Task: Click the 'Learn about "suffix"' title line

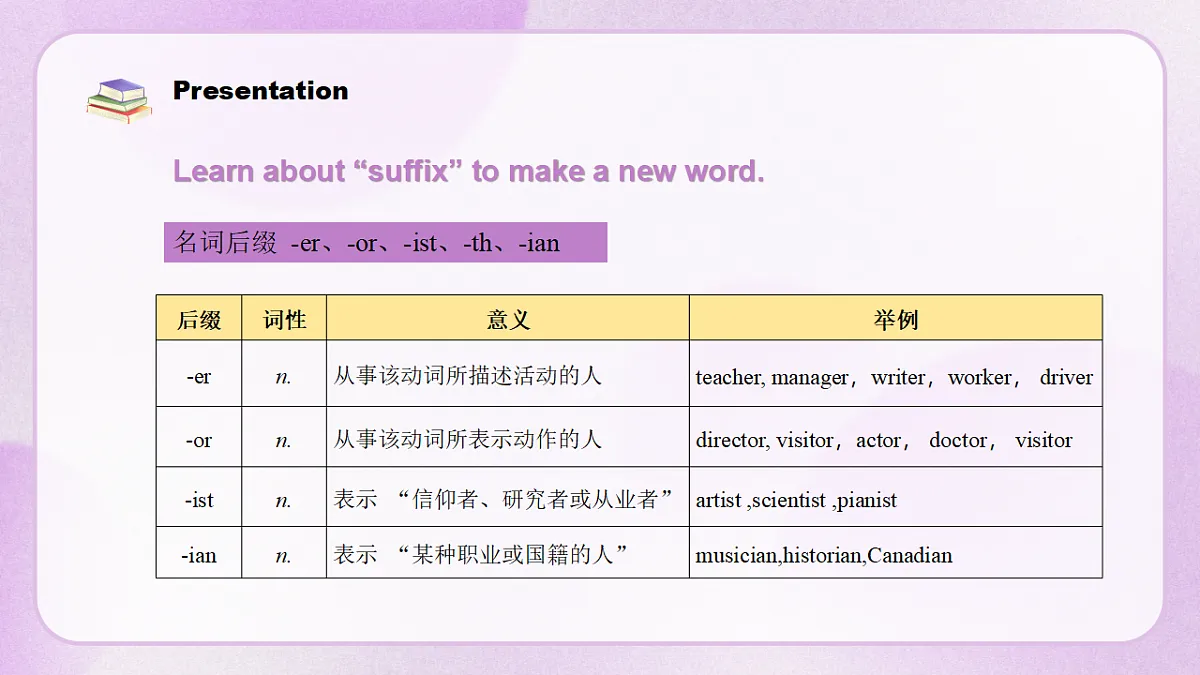Action: (469, 171)
